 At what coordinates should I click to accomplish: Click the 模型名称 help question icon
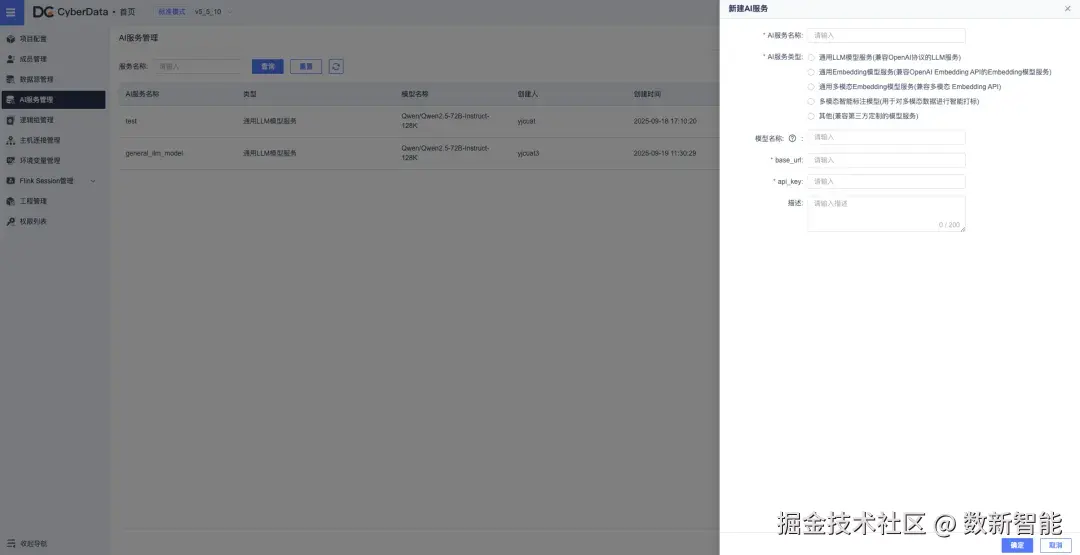coord(792,138)
